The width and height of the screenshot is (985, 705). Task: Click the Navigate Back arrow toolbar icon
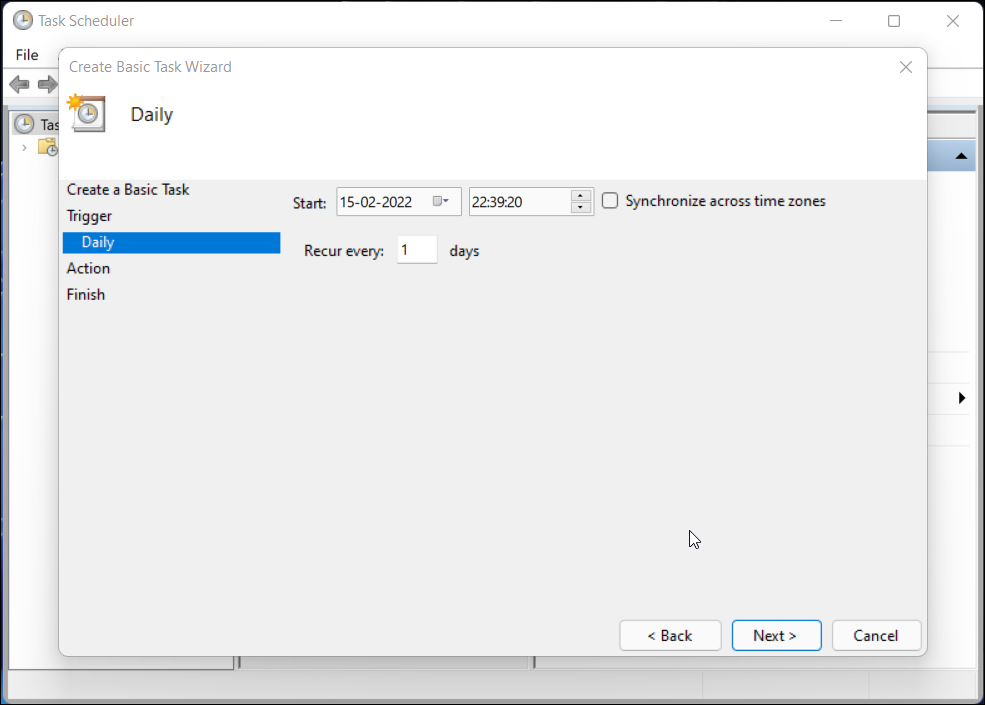(x=18, y=84)
